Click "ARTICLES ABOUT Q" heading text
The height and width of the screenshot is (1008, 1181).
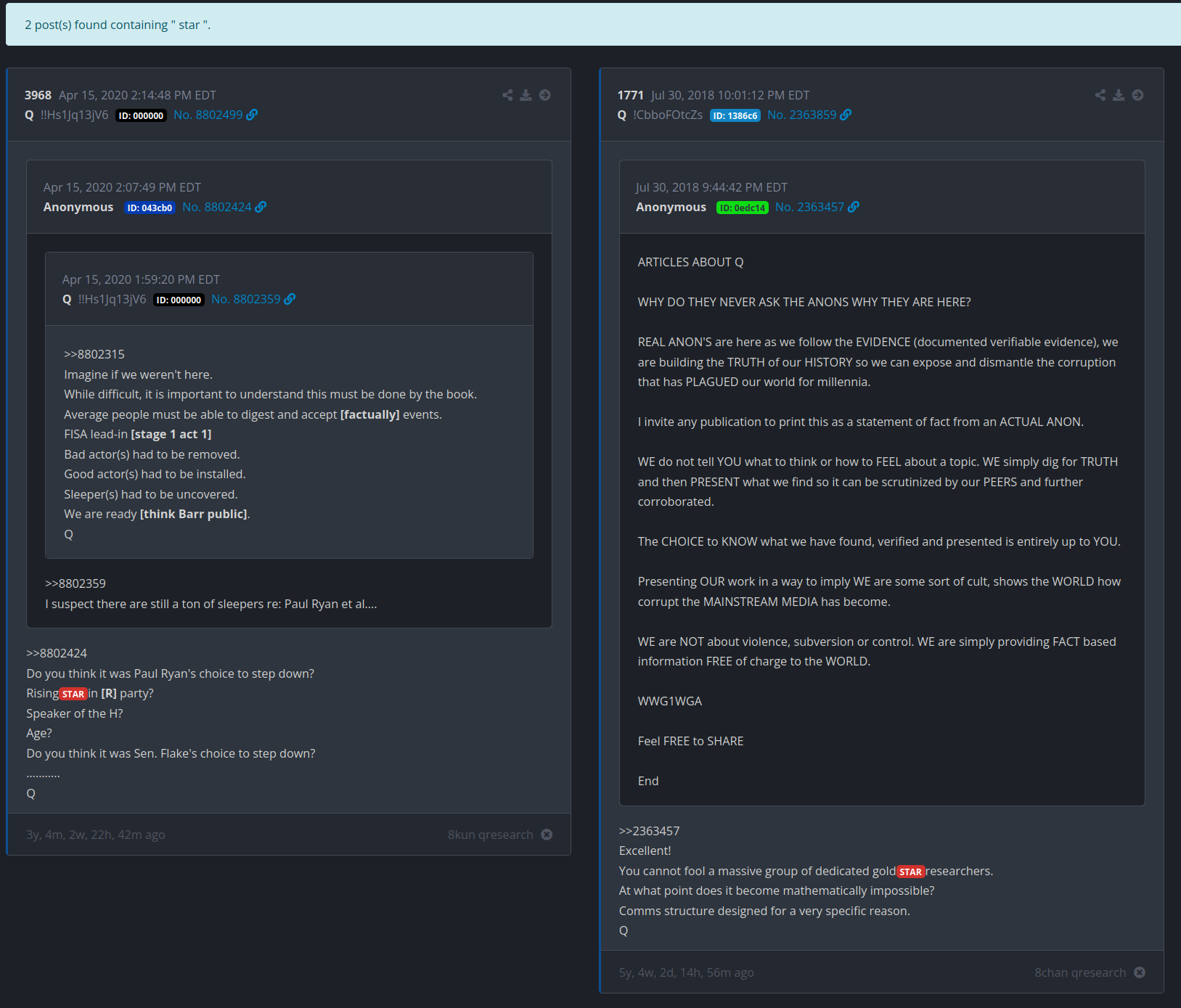690,262
